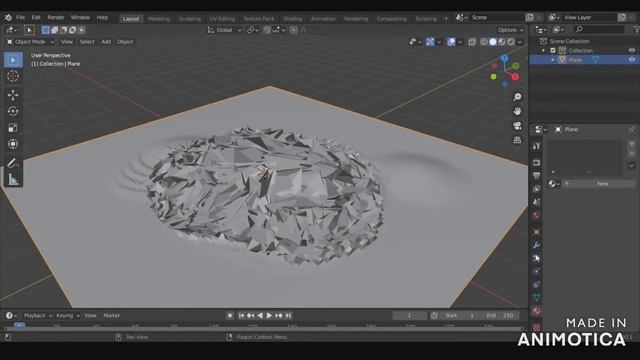Select the Measure tool
The width and height of the screenshot is (640, 360).
(13, 179)
